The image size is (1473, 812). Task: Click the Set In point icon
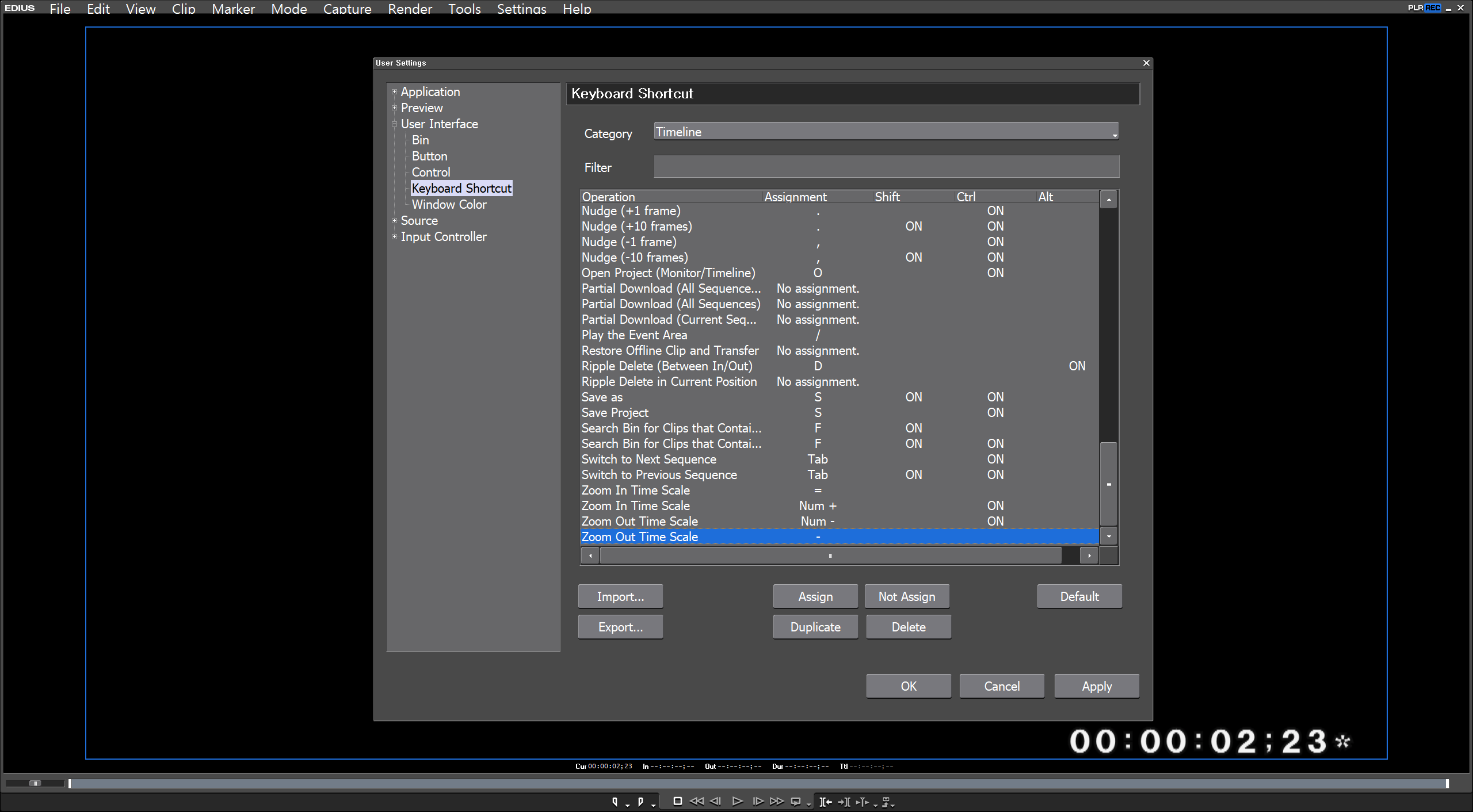[615, 802]
